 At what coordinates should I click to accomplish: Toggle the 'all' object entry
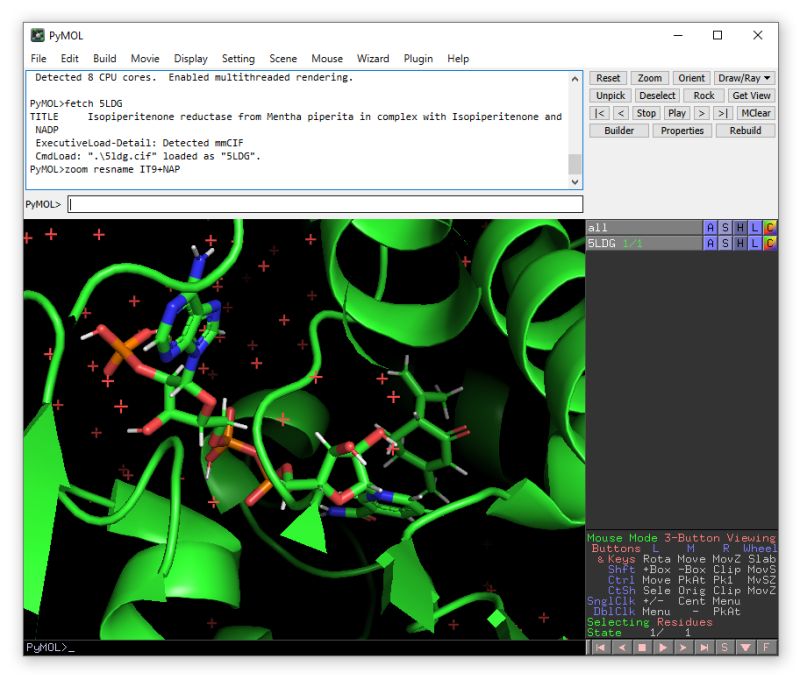coord(644,228)
